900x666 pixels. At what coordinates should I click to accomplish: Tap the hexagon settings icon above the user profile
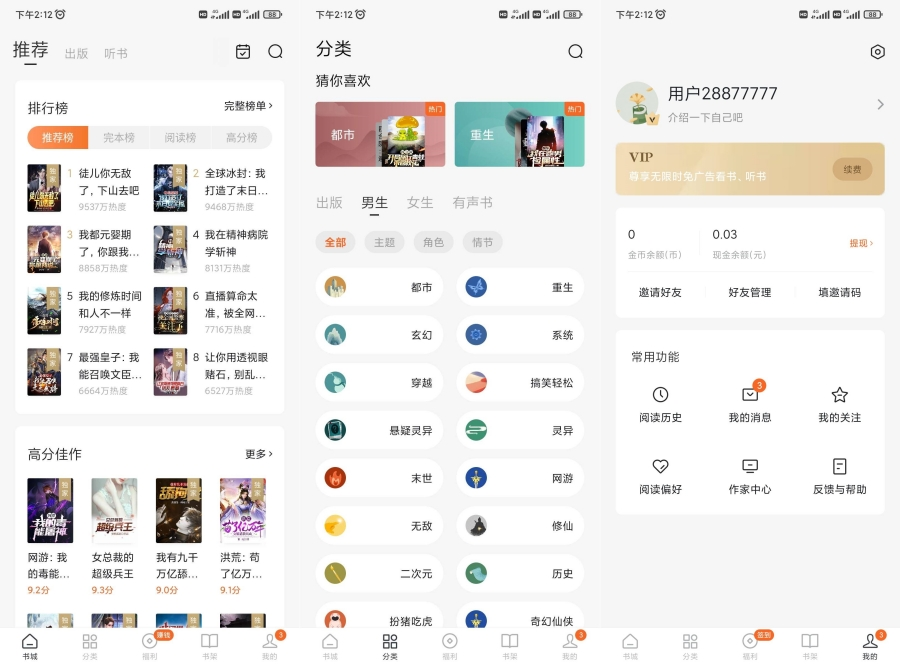point(877,52)
